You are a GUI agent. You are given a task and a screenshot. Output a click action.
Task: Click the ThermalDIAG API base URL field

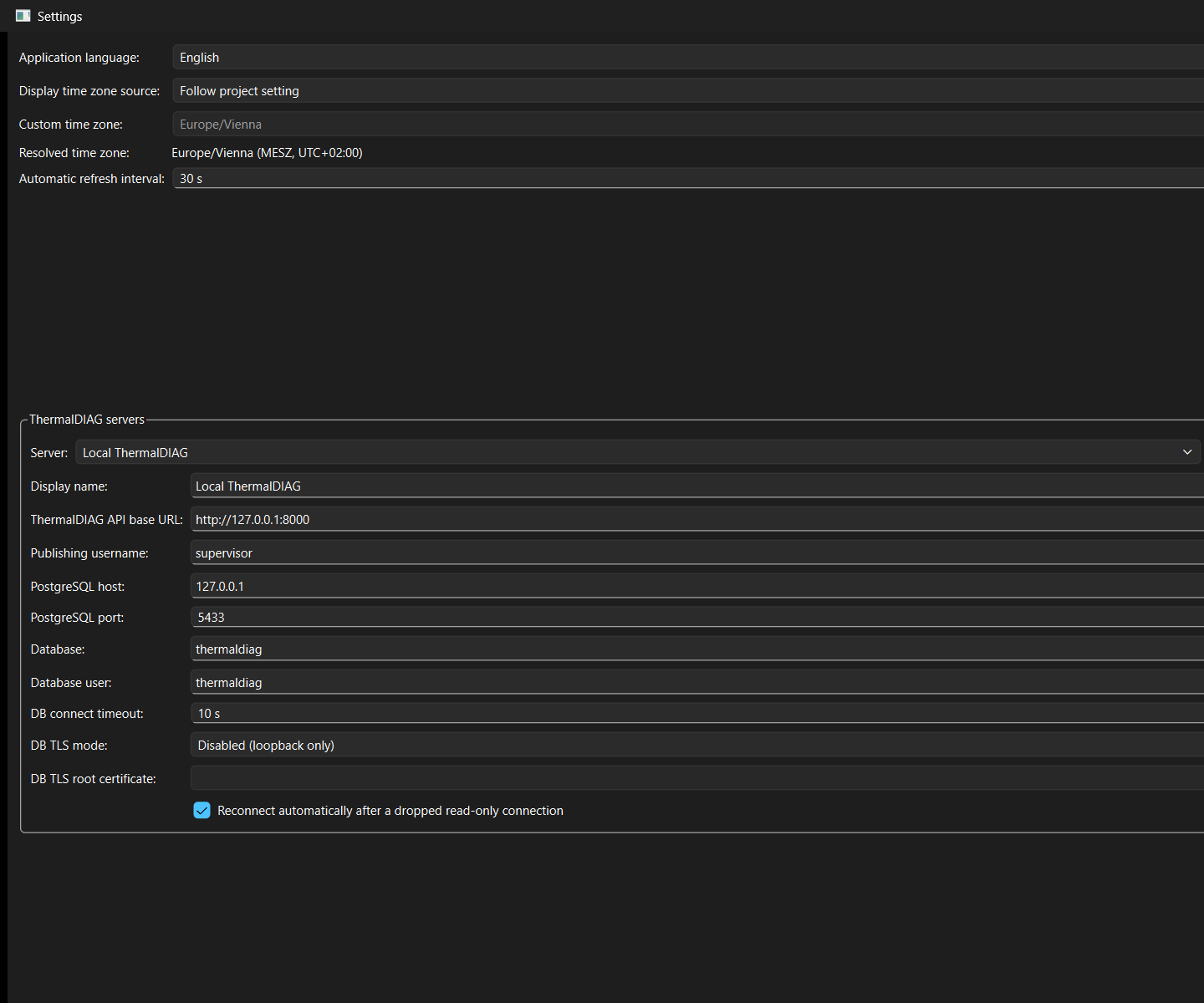[697, 519]
